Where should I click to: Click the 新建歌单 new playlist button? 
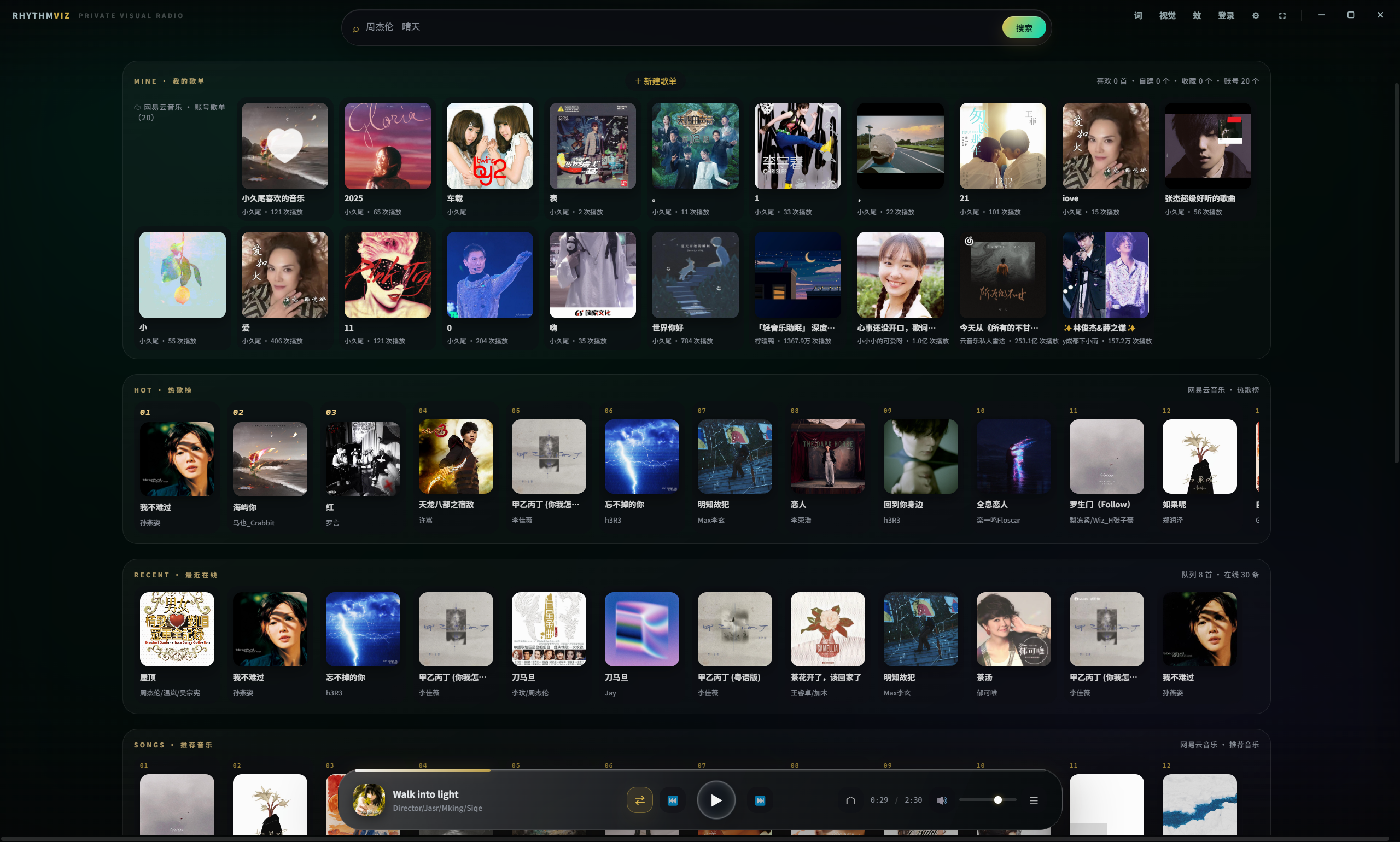[656, 81]
